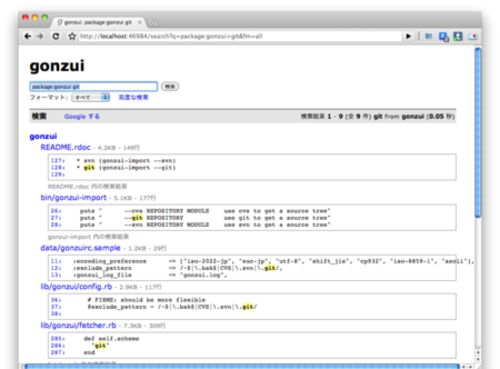The height and width of the screenshot is (369, 500).
Task: Click the browser forward arrow
Action: [40, 36]
